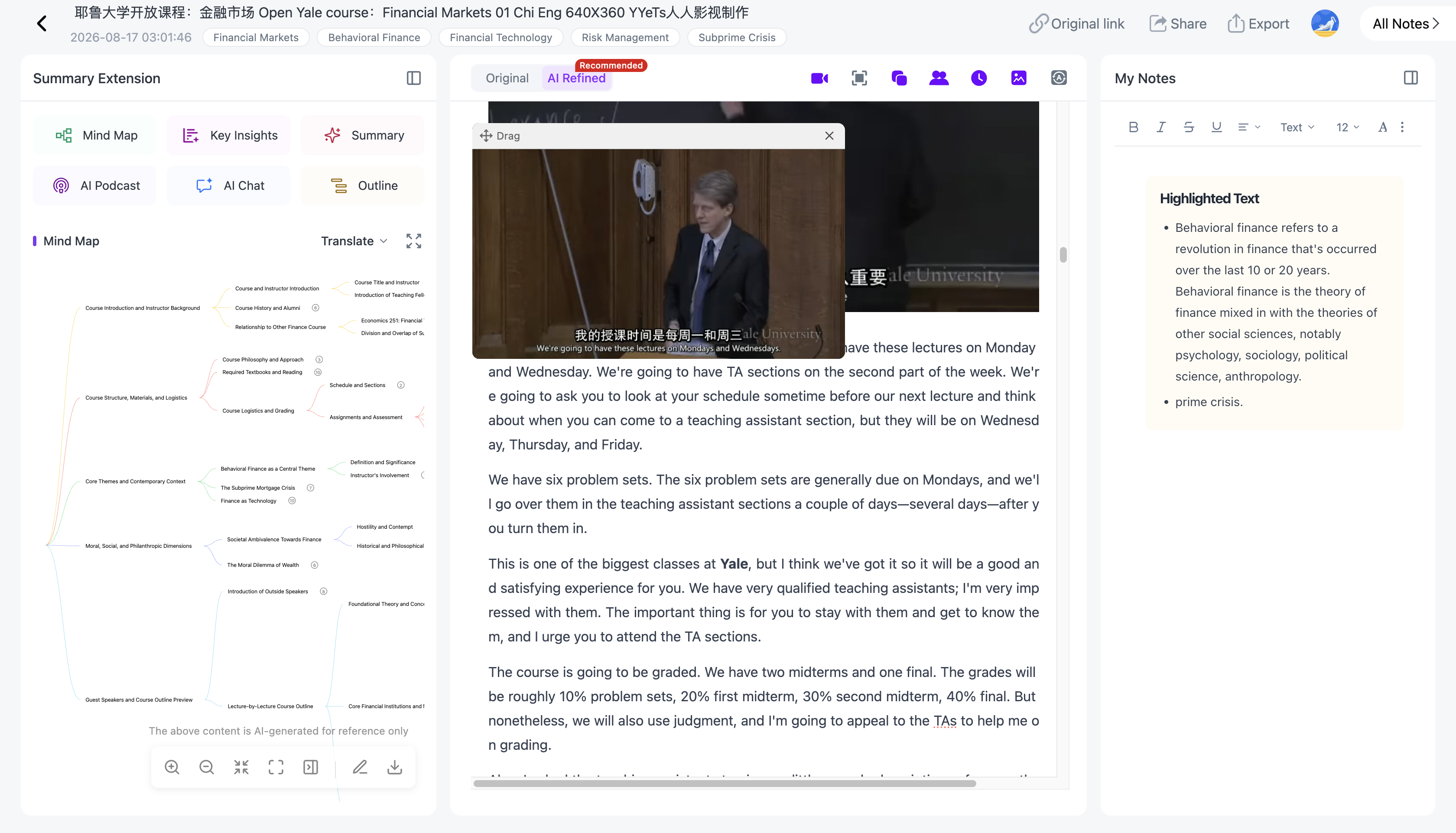1456x833 pixels.
Task: Click the sidebar layout icon in the mind map toolbar
Action: [x=311, y=767]
